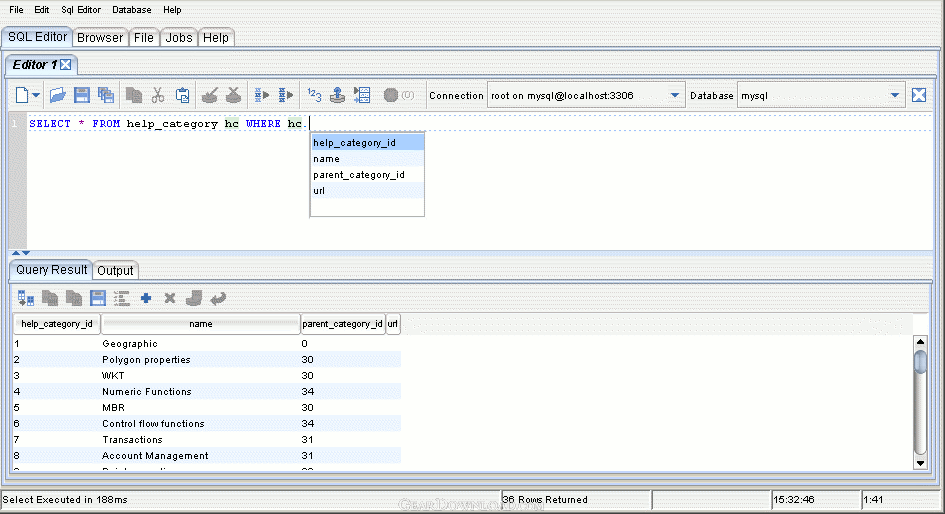Click the Cut scissors icon
The width and height of the screenshot is (945, 514).
tap(158, 95)
